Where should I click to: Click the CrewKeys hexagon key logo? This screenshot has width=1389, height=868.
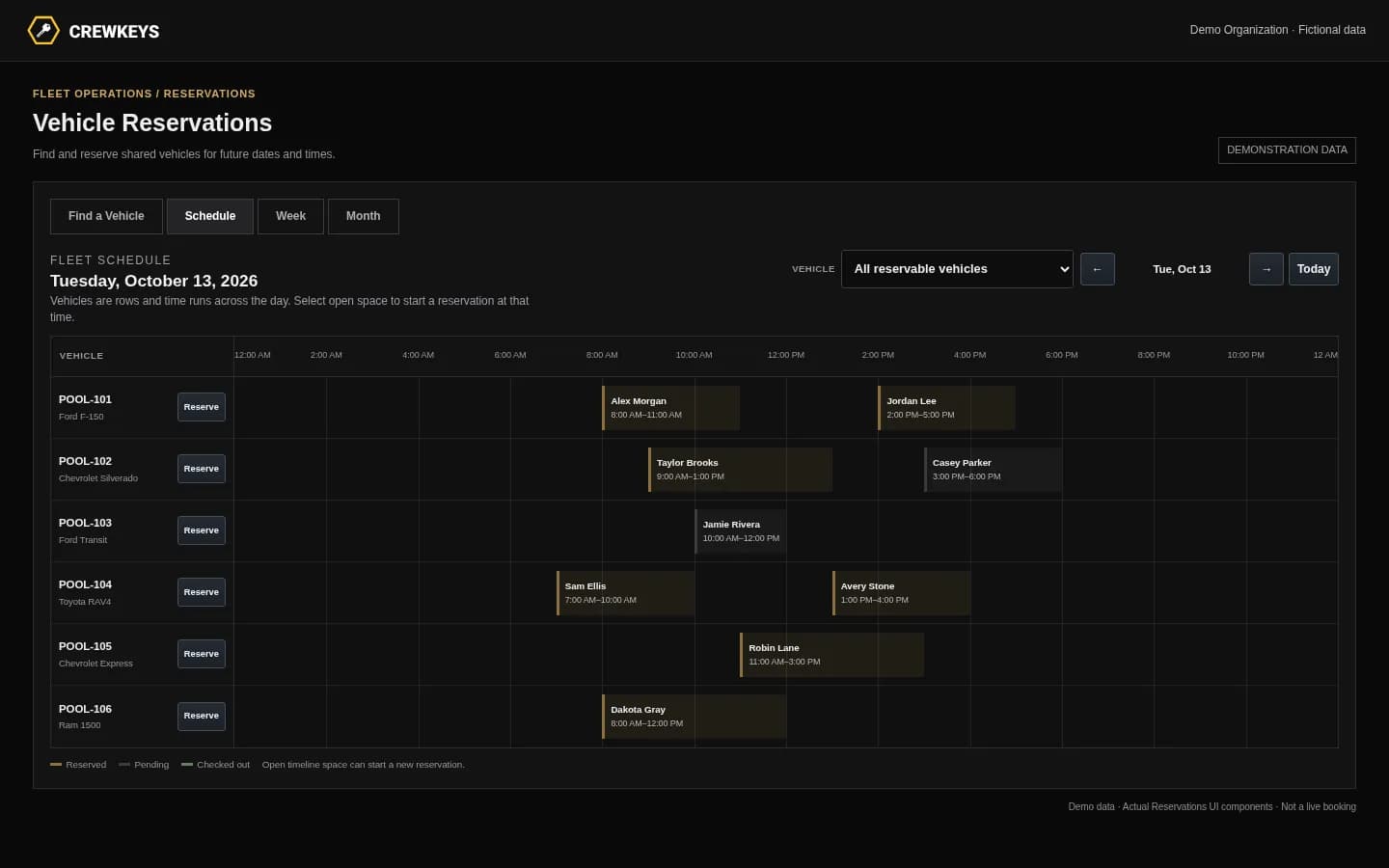(x=43, y=31)
